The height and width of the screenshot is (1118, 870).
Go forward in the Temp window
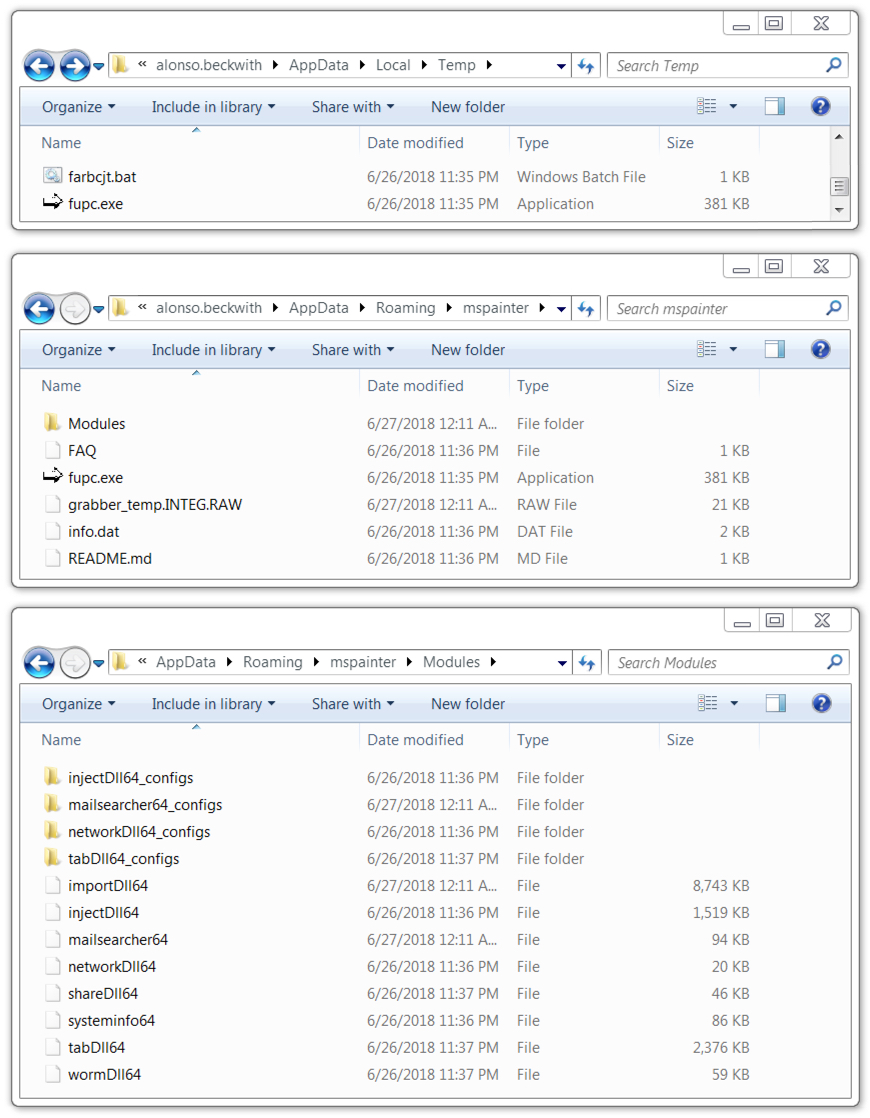[x=74, y=66]
